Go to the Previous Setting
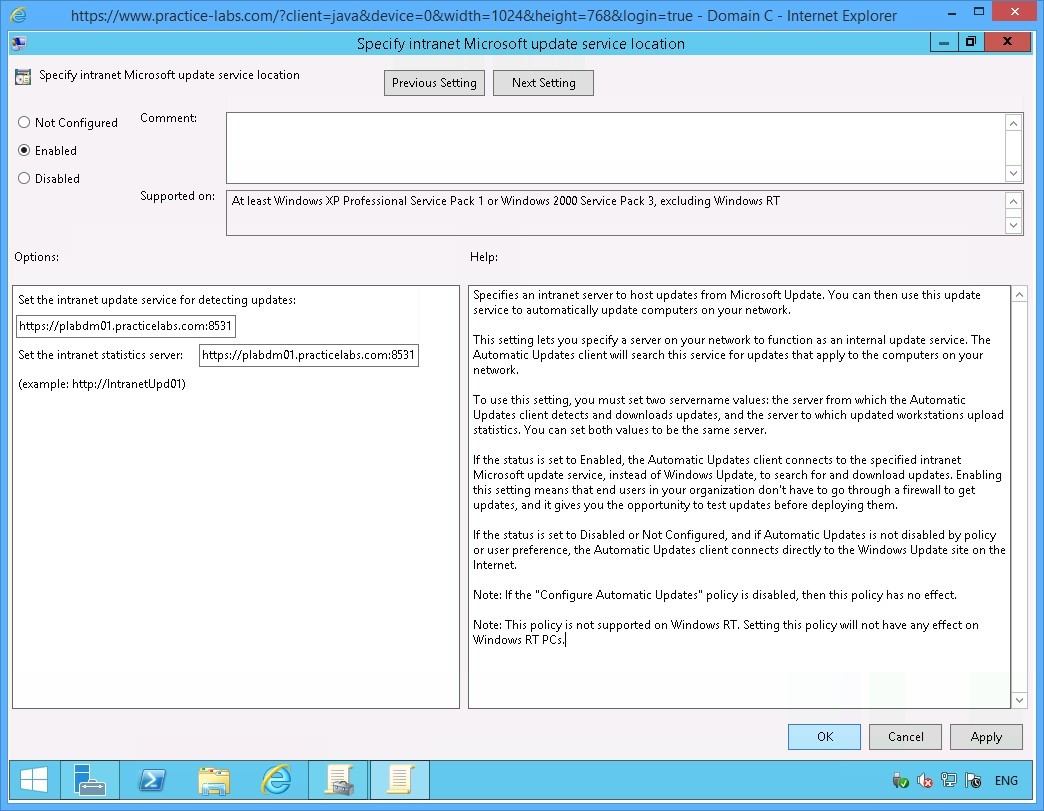1044x811 pixels. pos(434,83)
